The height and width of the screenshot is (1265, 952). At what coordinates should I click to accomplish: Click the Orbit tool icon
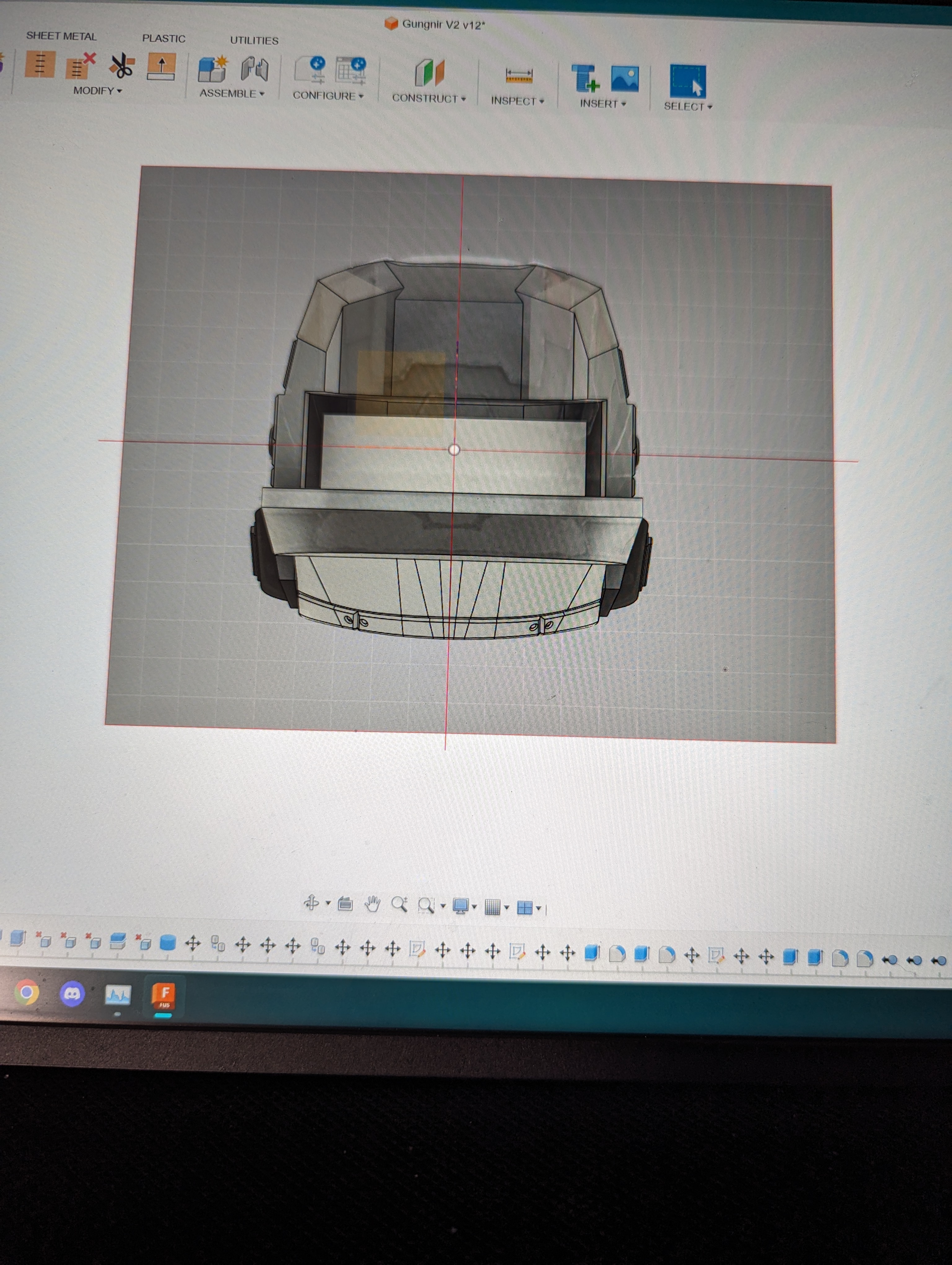point(311,903)
